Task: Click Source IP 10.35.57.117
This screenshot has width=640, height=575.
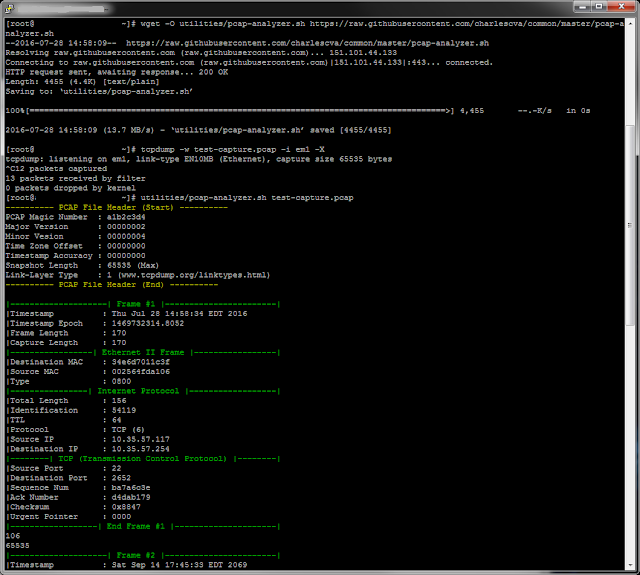Action: click(141, 440)
